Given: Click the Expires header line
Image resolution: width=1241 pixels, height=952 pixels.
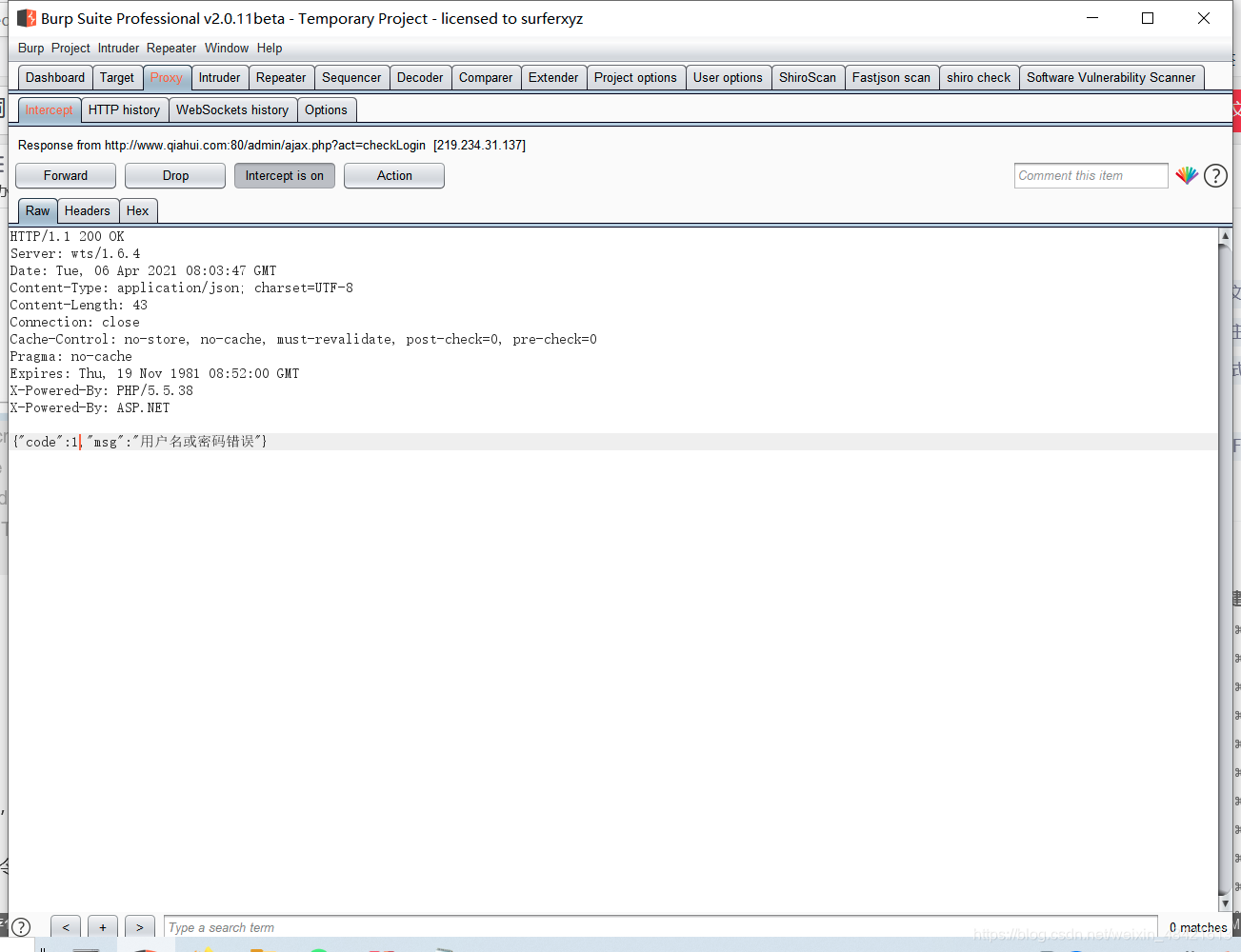Looking at the screenshot, I should (155, 373).
